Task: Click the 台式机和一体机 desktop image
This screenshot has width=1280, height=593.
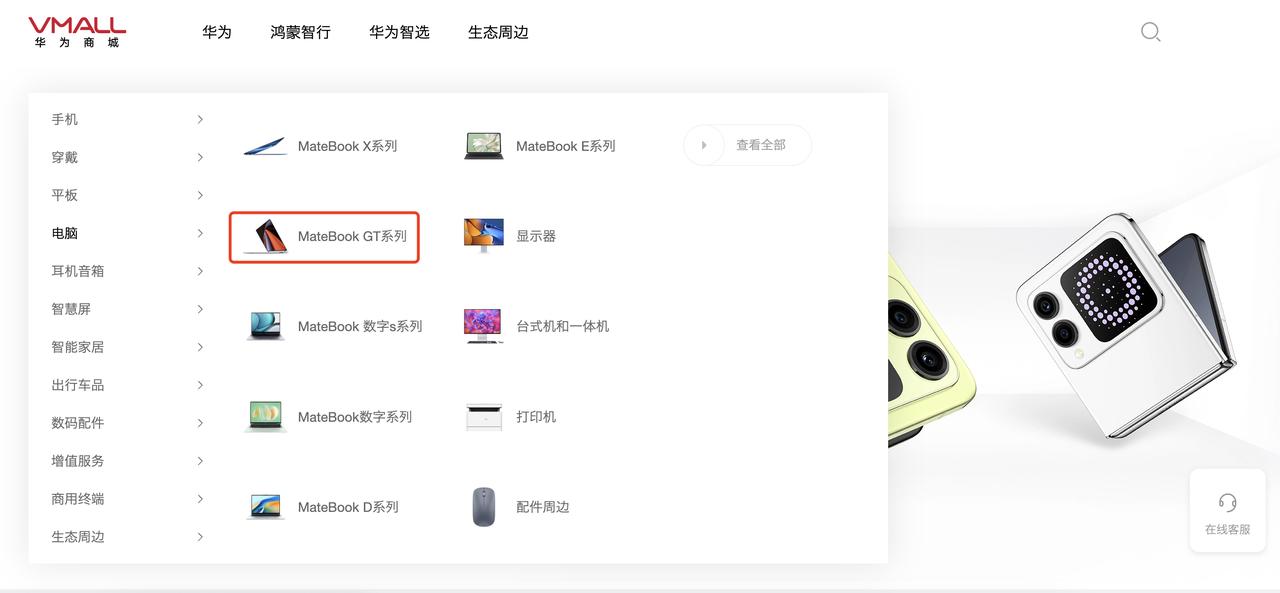Action: tap(484, 326)
